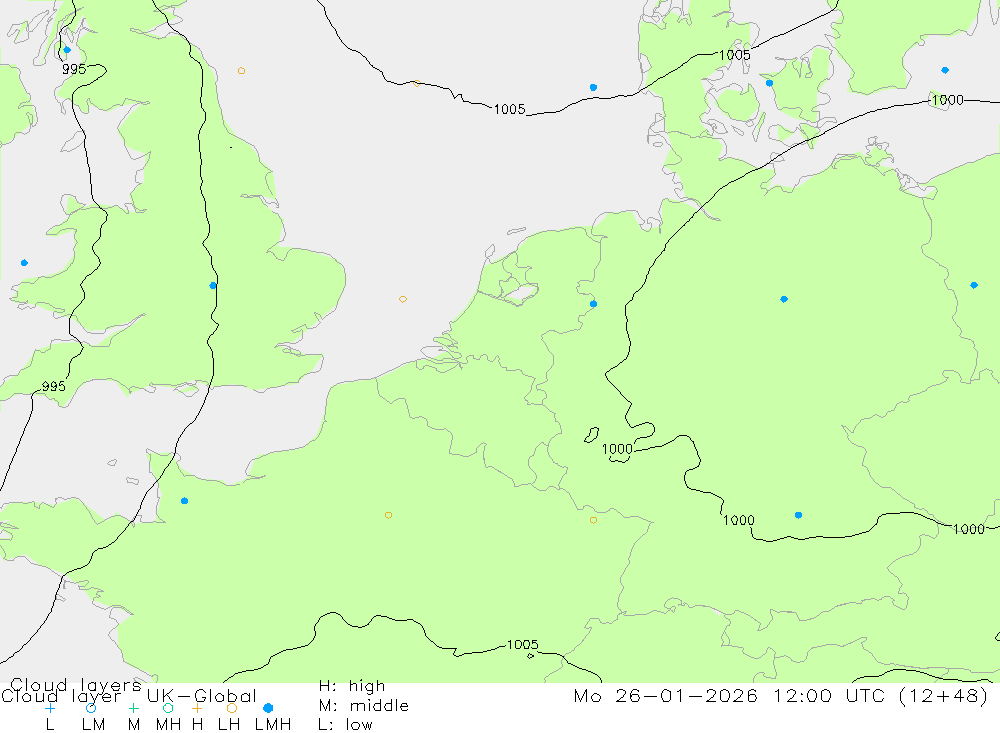This screenshot has width=1000, height=733.
Task: Select the orange LH marker off northeast England
Action: (241, 71)
